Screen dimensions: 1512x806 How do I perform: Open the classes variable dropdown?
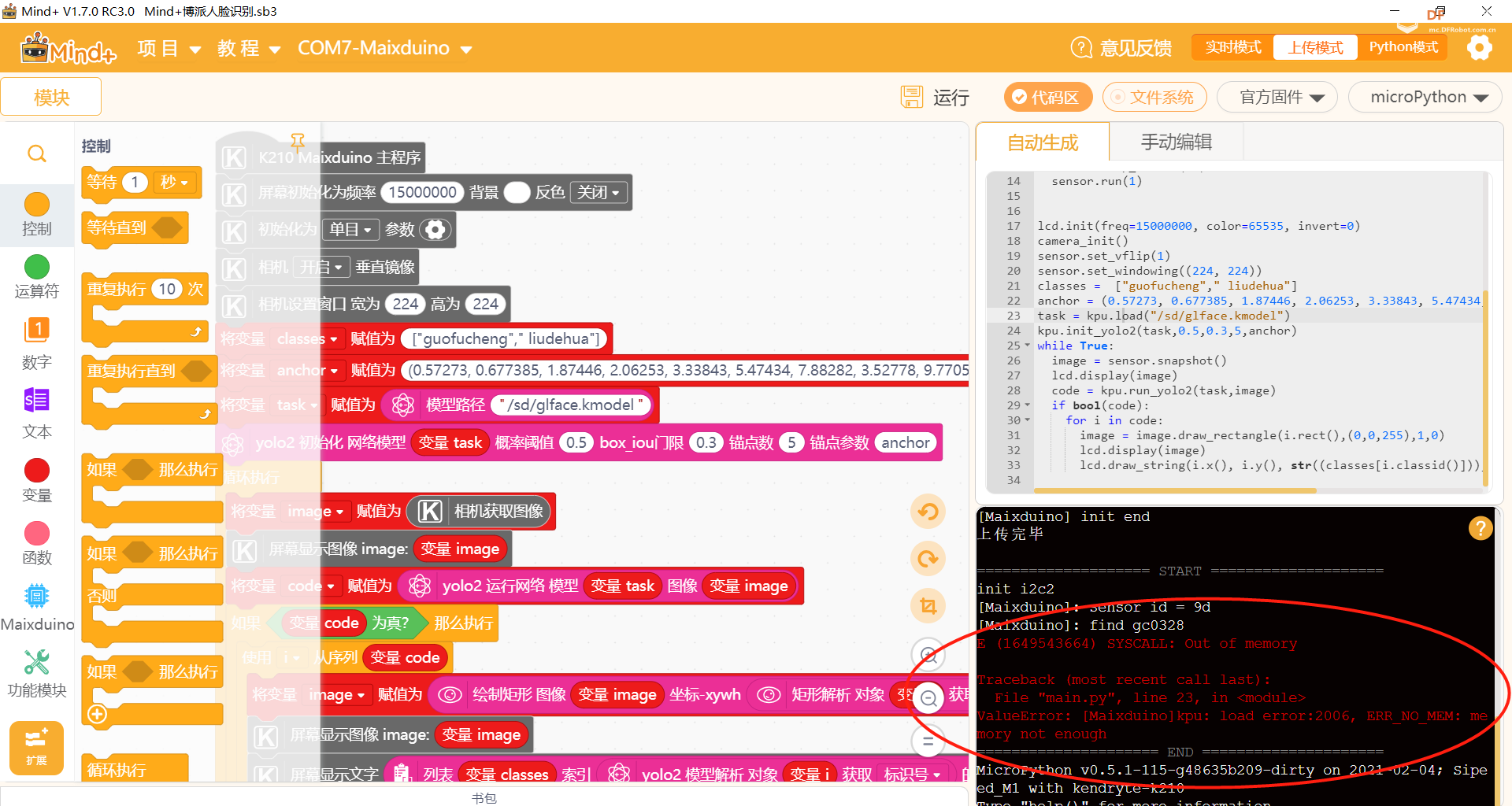click(306, 338)
